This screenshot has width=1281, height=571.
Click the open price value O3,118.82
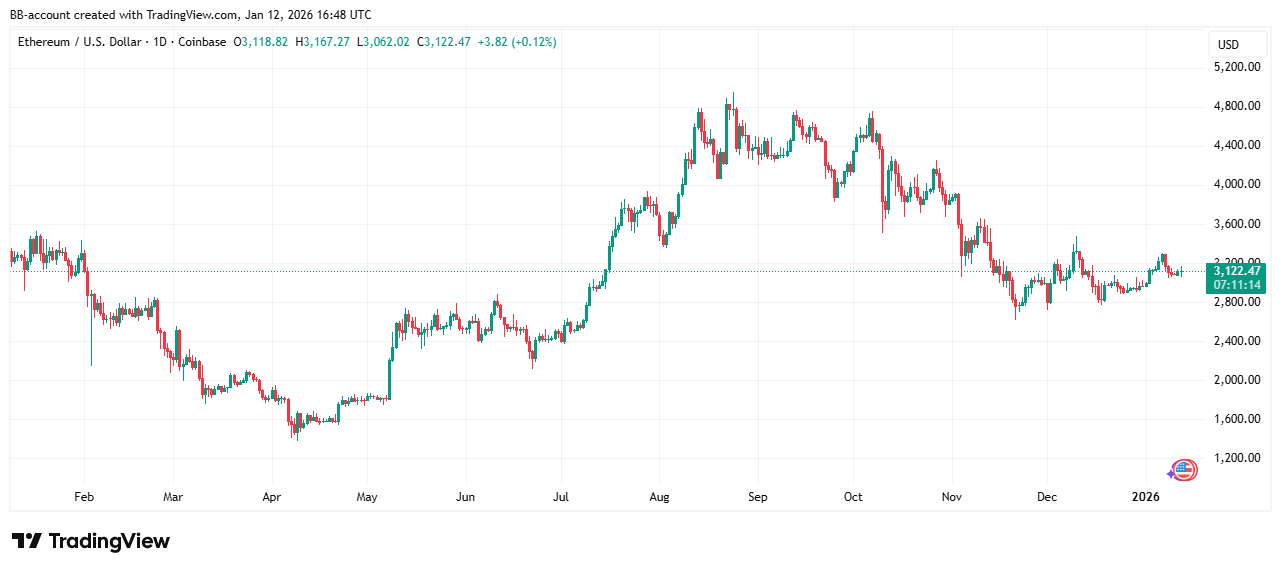(261, 42)
